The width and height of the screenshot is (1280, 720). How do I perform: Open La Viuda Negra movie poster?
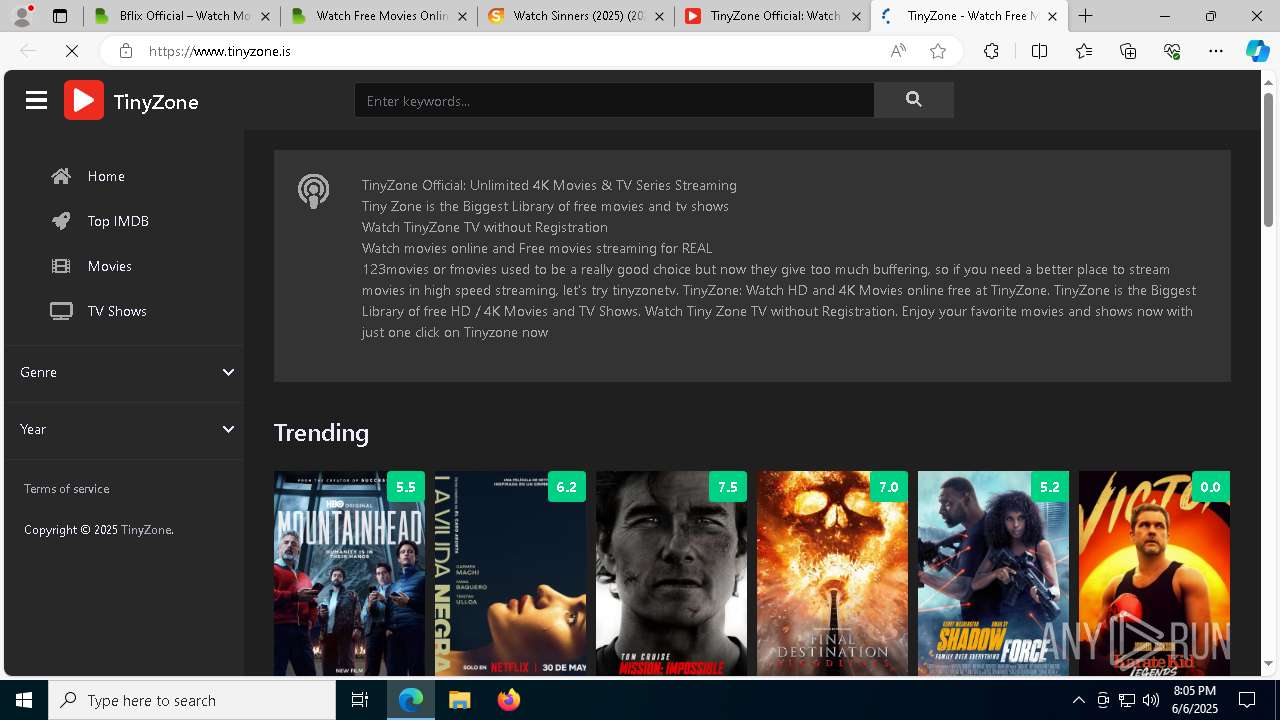tap(510, 574)
